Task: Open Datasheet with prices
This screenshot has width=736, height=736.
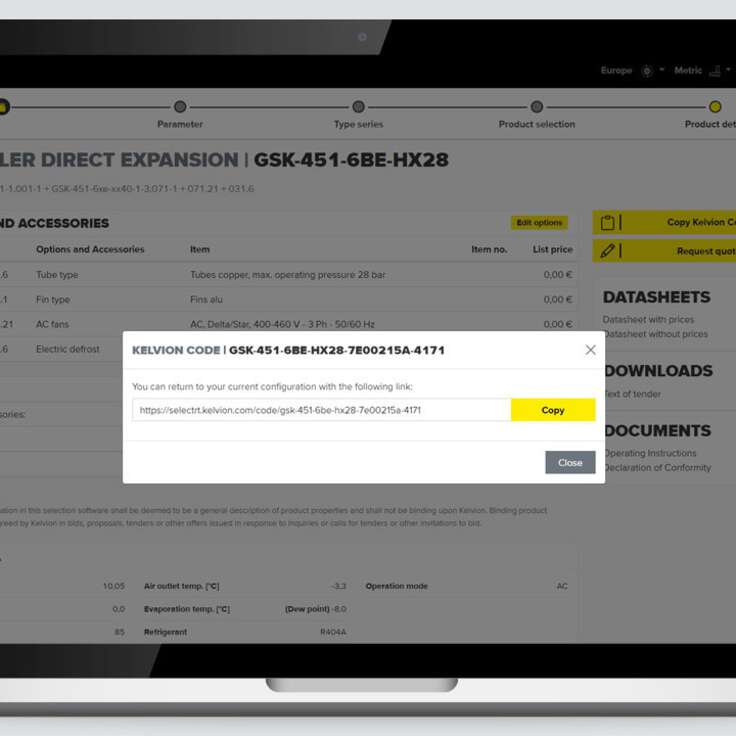Action: 648,319
